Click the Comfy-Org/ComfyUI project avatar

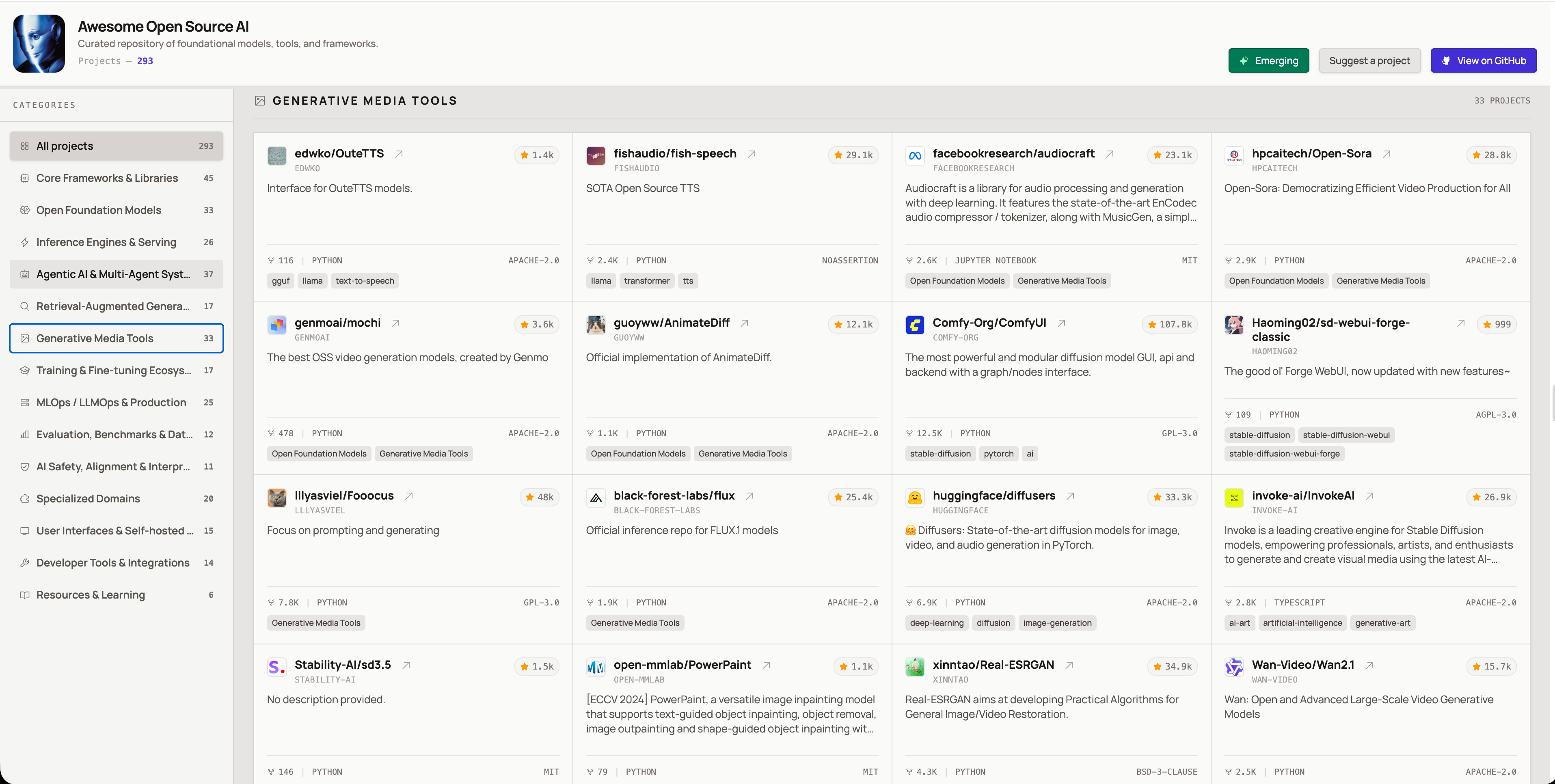(x=915, y=325)
